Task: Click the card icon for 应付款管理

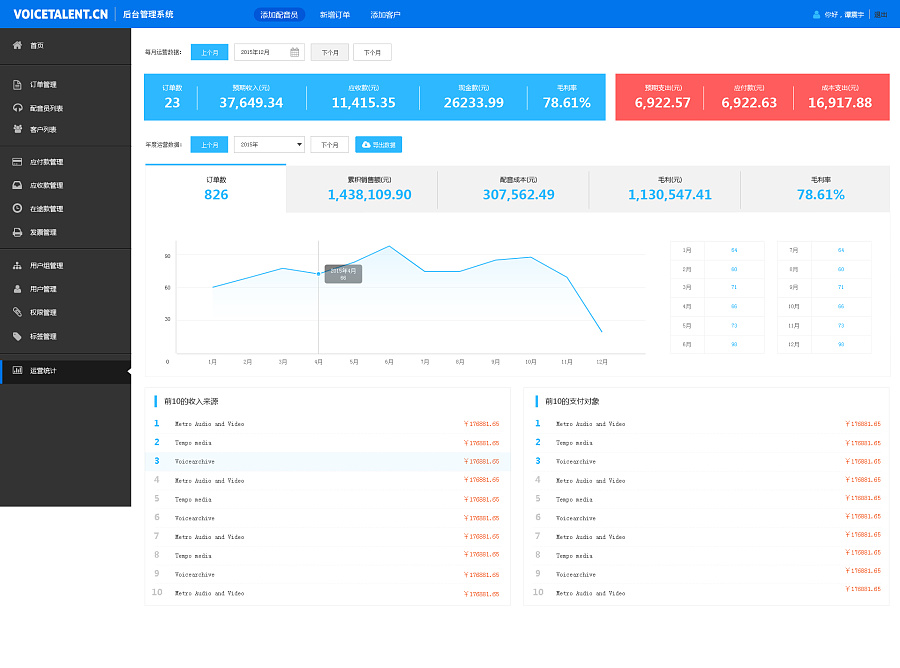Action: (17, 162)
